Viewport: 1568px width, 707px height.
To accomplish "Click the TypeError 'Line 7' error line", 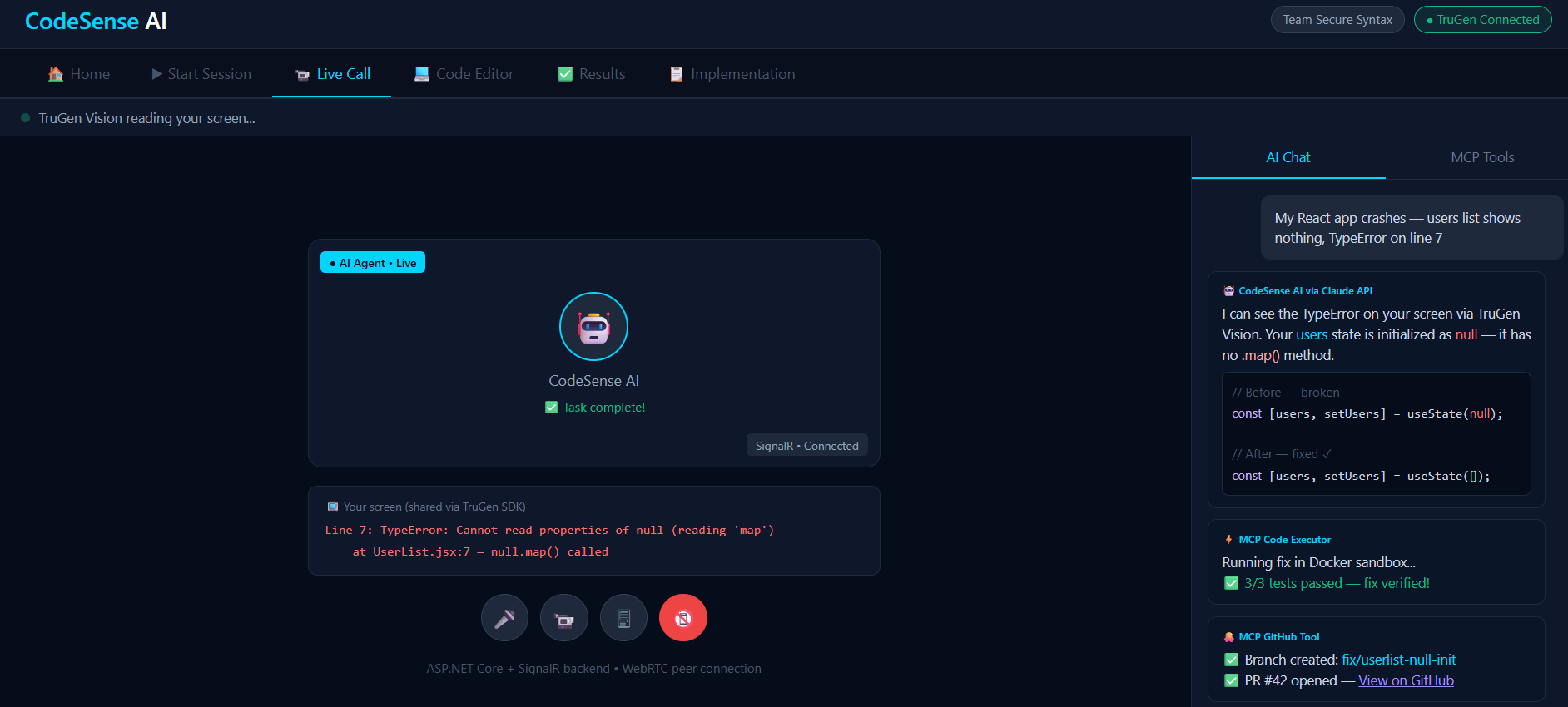I will (x=549, y=530).
